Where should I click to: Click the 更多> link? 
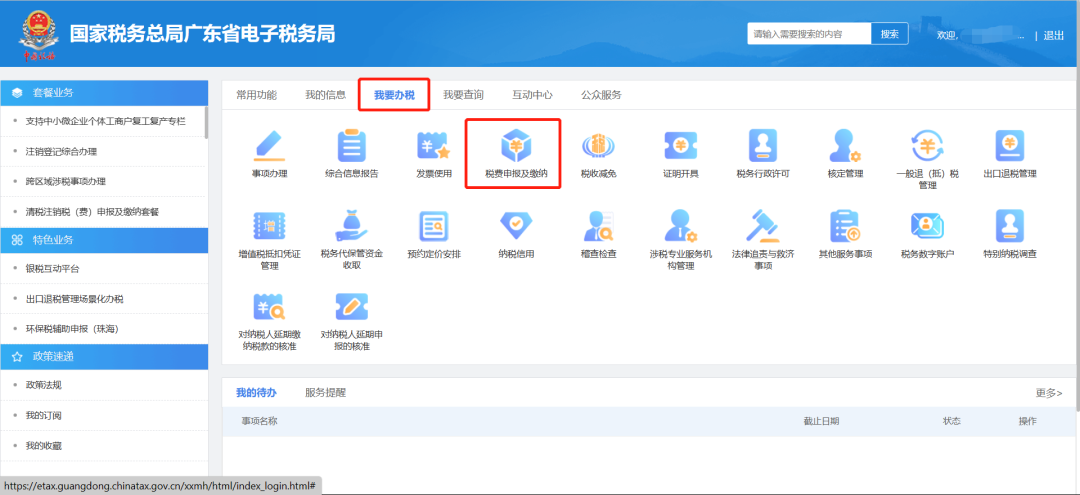click(x=1049, y=393)
